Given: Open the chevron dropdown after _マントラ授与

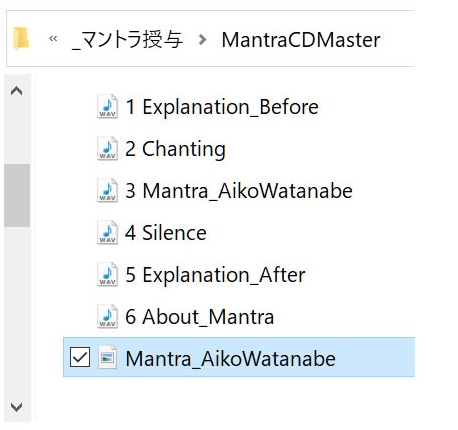Looking at the screenshot, I should tap(202, 40).
